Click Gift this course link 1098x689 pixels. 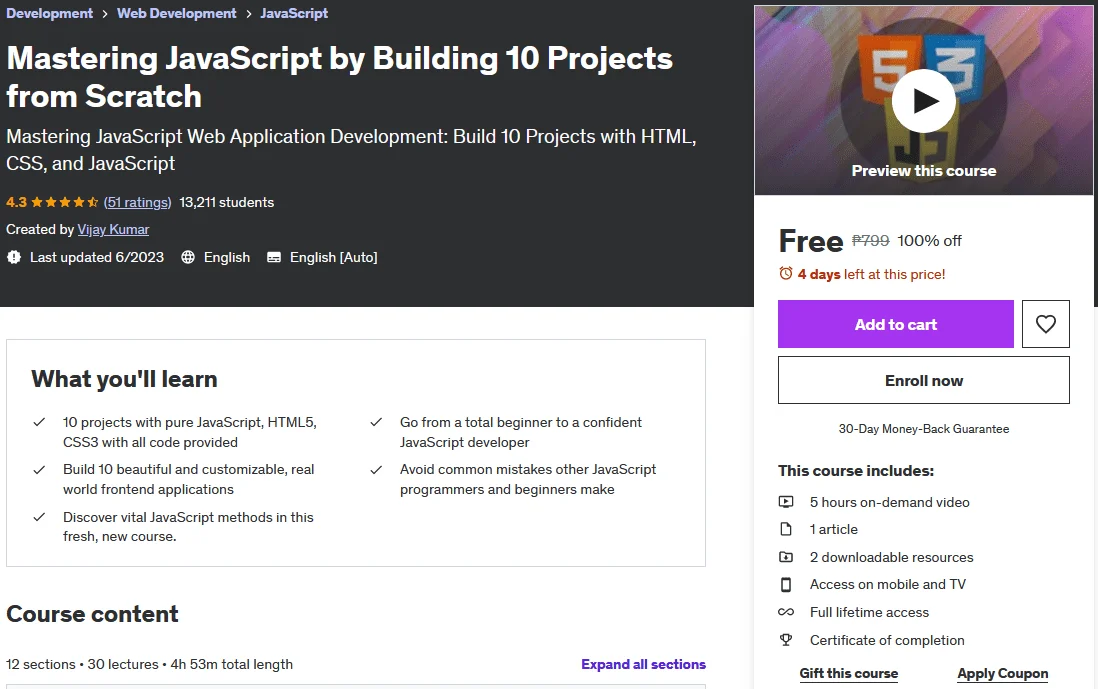(849, 674)
